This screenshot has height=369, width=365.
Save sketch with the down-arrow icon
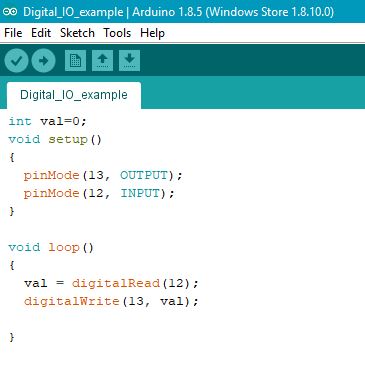(x=129, y=60)
